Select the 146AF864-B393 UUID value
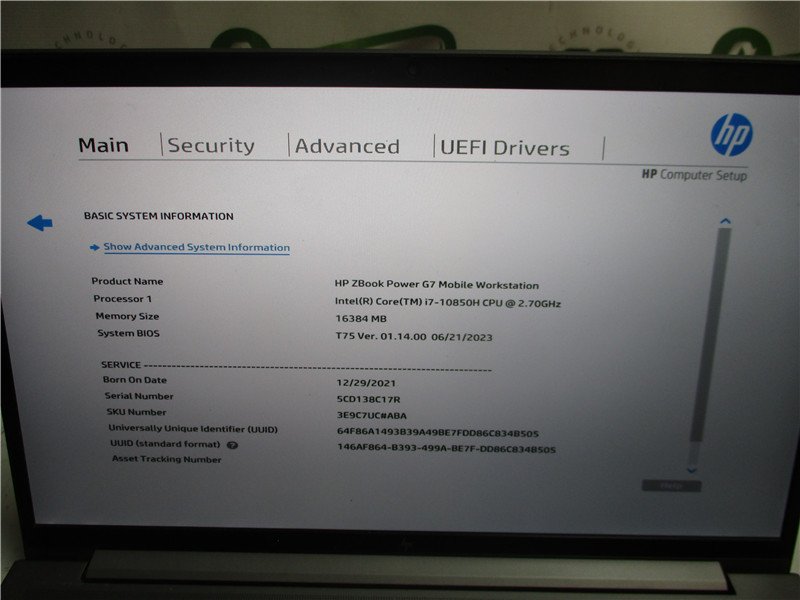The image size is (800, 600). click(x=446, y=448)
